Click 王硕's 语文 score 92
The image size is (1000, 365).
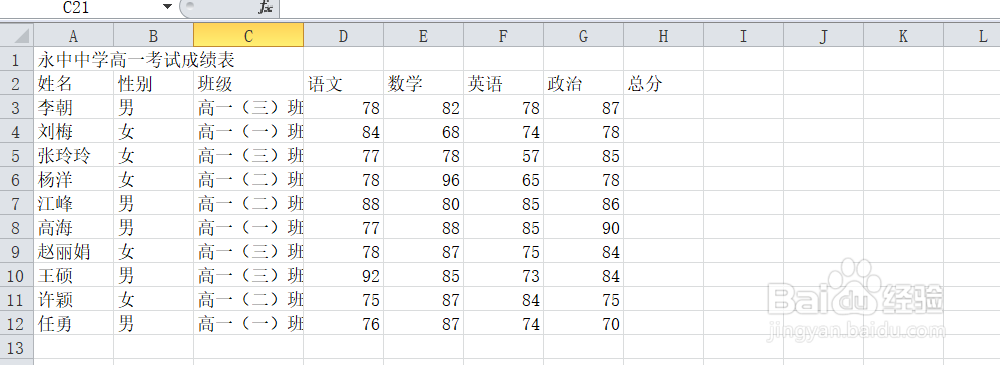tap(344, 276)
